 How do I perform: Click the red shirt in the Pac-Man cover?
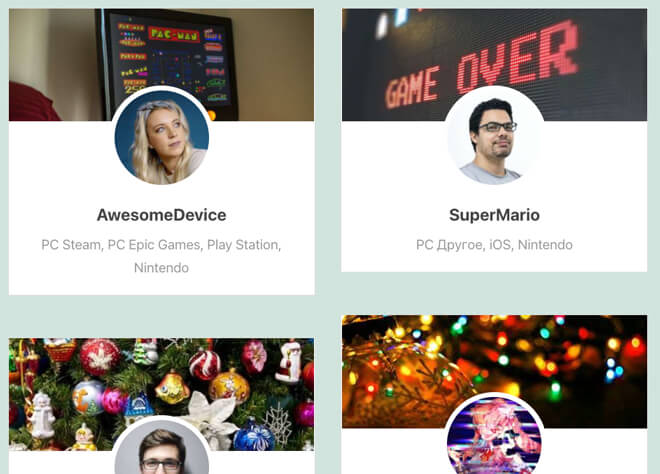33,102
